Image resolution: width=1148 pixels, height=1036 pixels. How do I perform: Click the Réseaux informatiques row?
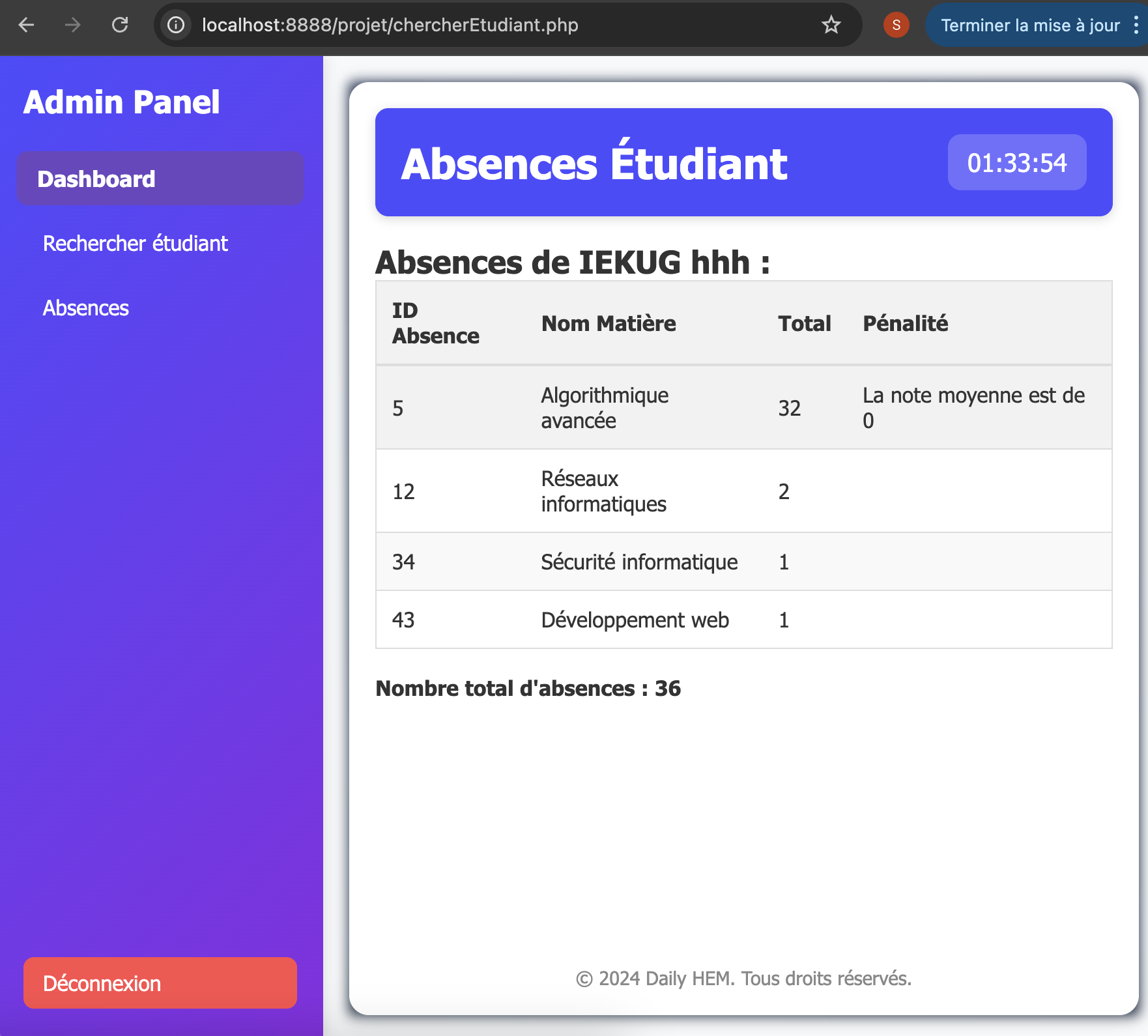[743, 491]
